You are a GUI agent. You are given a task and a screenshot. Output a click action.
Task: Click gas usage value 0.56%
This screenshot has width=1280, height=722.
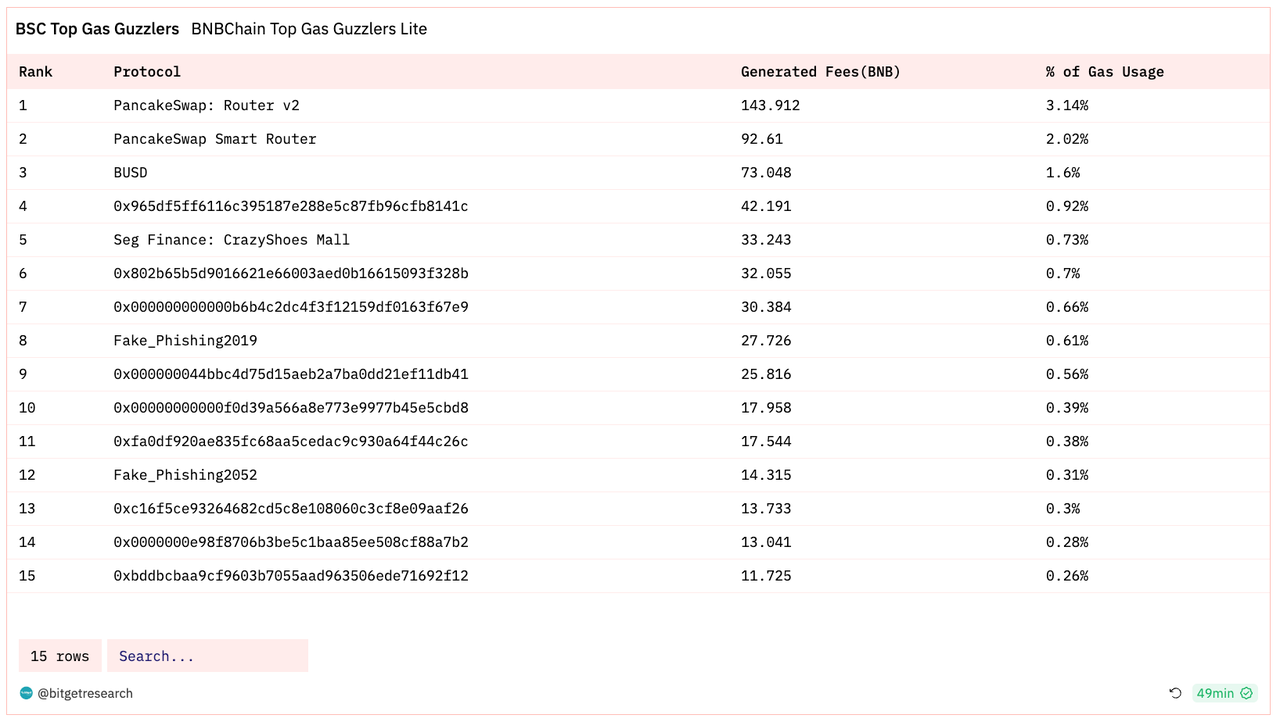click(1067, 374)
